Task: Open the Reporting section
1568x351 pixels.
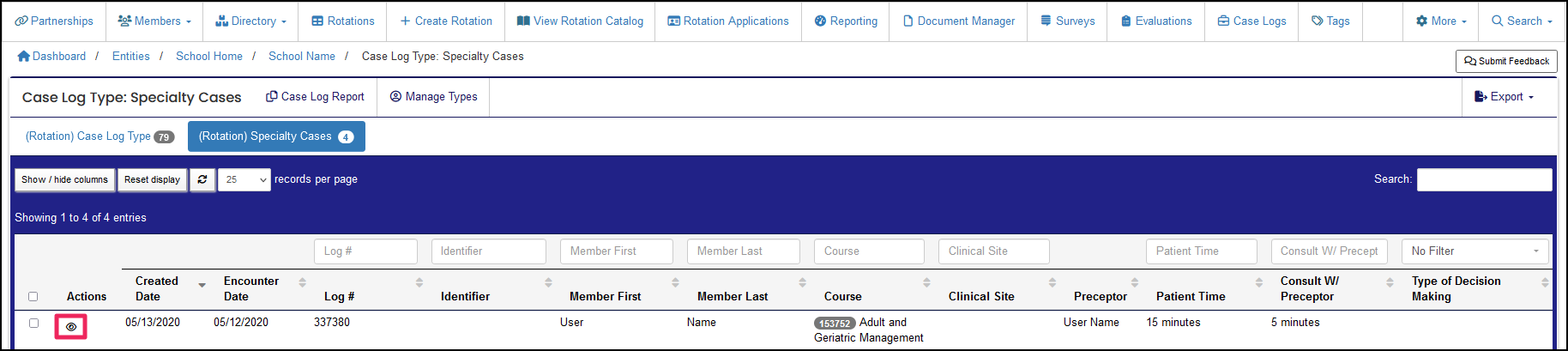Action: click(x=846, y=21)
